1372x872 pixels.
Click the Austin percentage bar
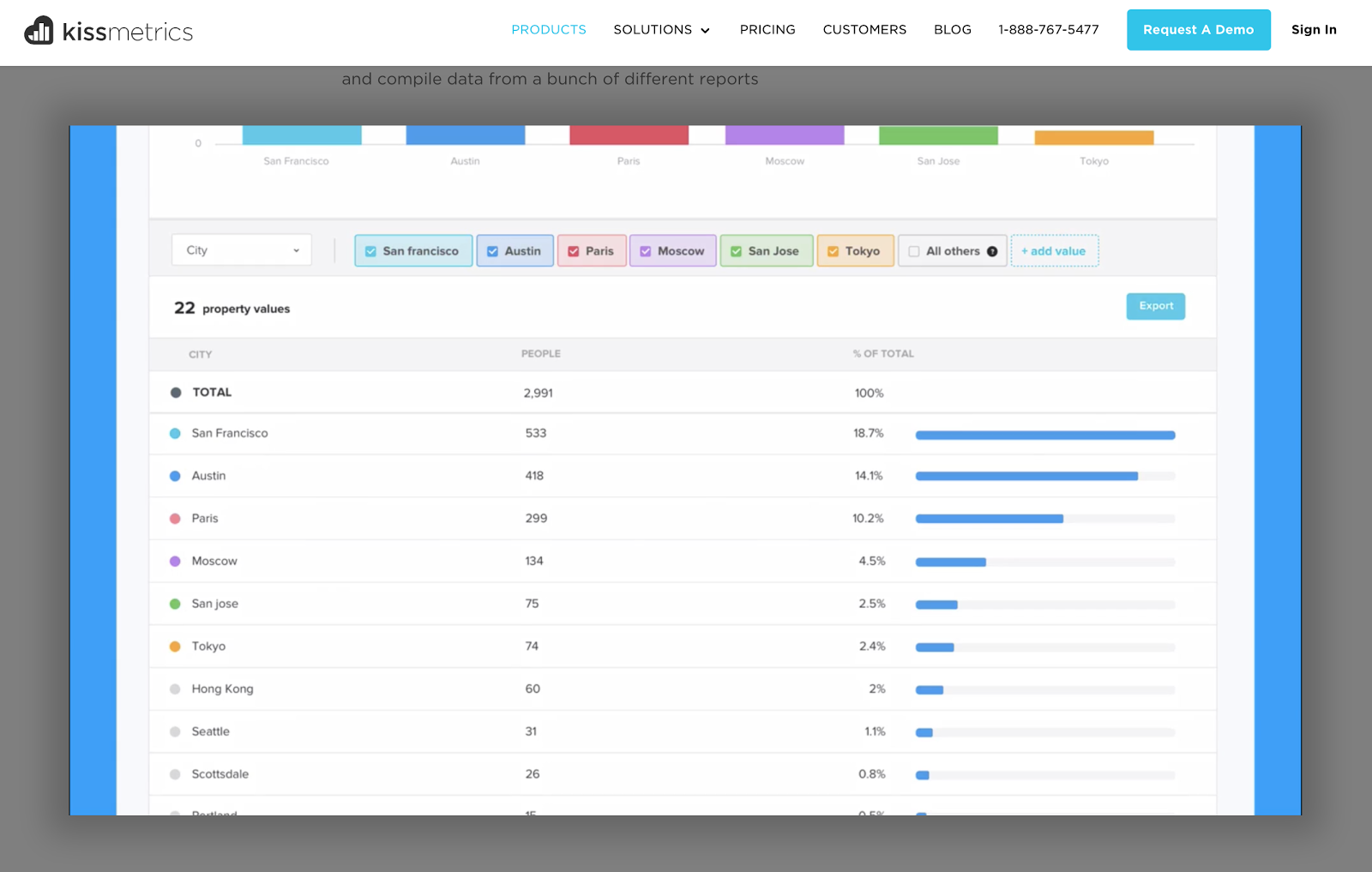[1026, 477]
